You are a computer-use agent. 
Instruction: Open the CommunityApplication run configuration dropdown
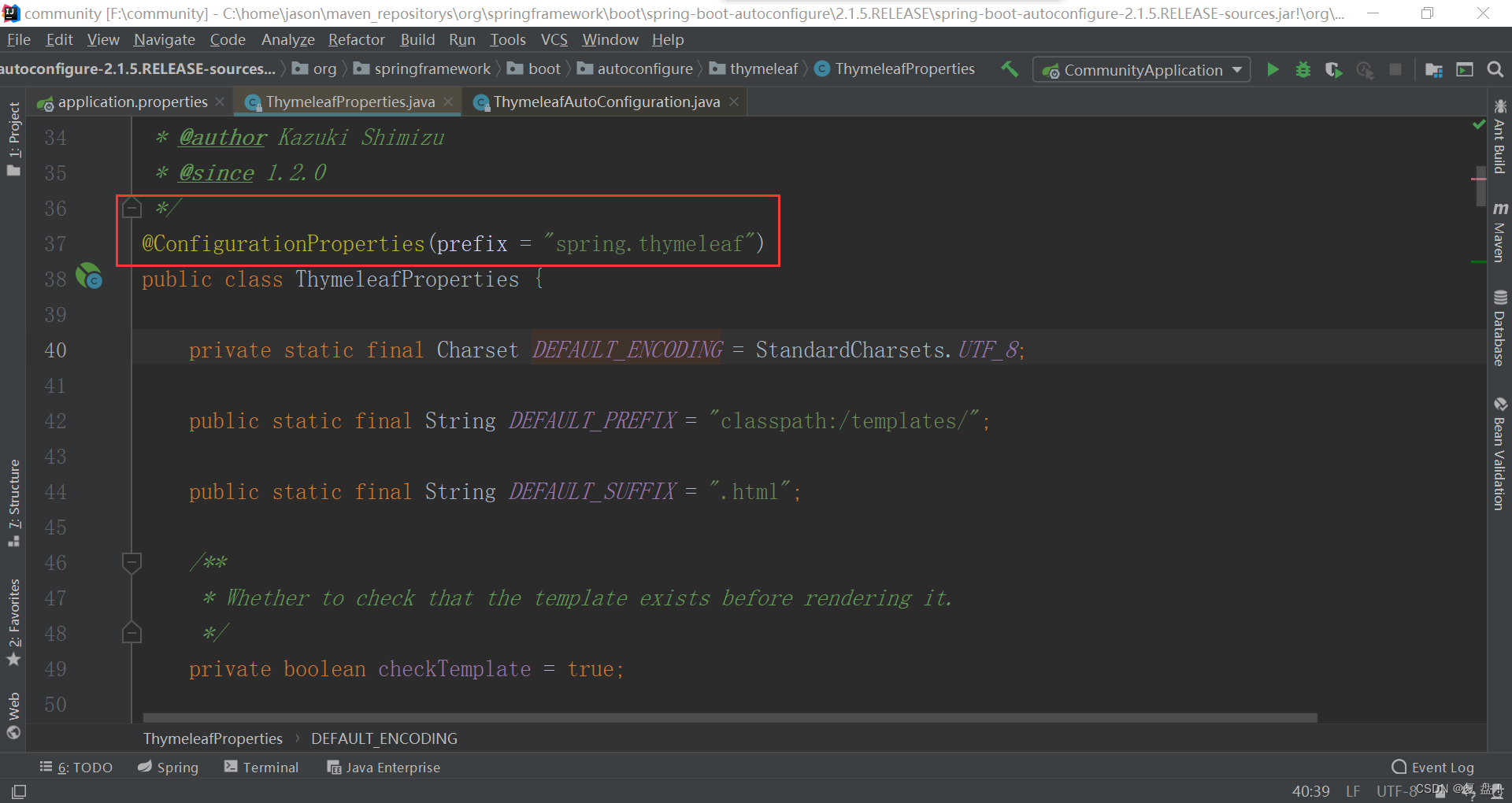1141,70
